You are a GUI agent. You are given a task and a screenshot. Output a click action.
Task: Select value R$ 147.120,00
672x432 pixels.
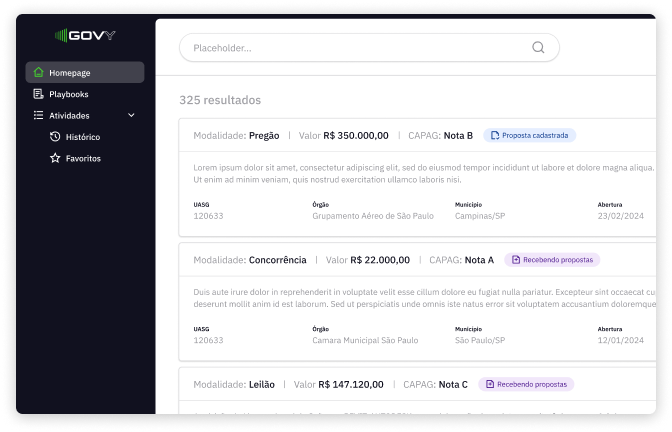tap(351, 384)
